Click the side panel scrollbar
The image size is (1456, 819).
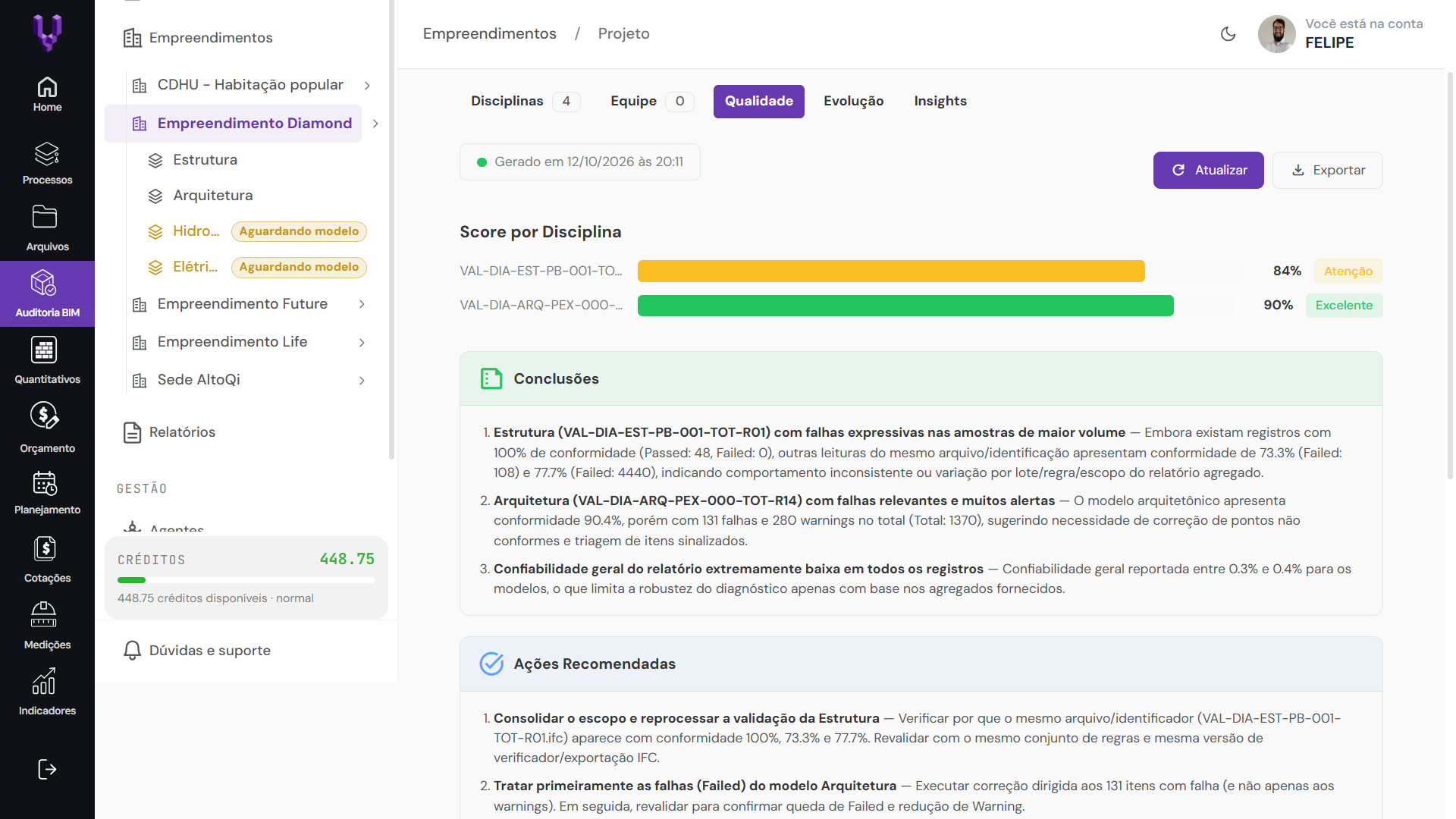tap(391, 230)
